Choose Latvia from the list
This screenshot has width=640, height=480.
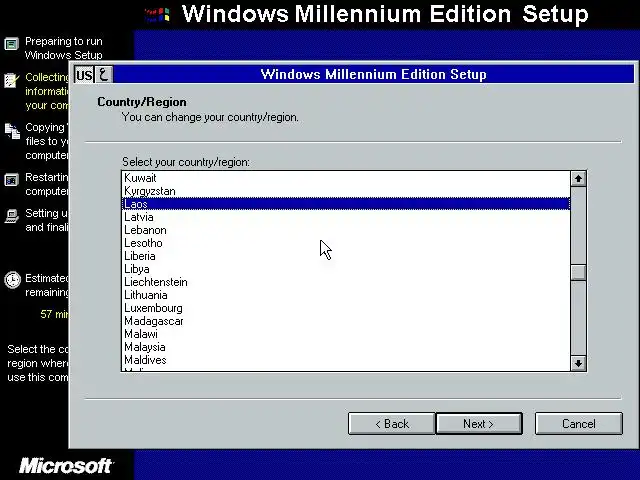click(x=346, y=217)
